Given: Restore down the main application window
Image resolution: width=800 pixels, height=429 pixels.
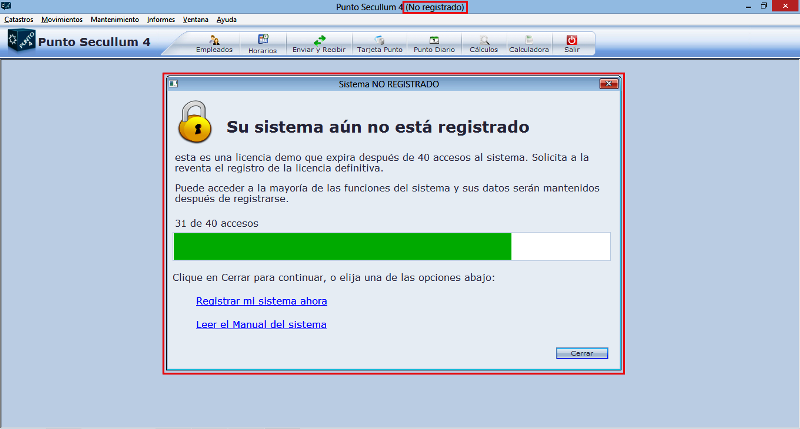Looking at the screenshot, I should [x=764, y=6].
